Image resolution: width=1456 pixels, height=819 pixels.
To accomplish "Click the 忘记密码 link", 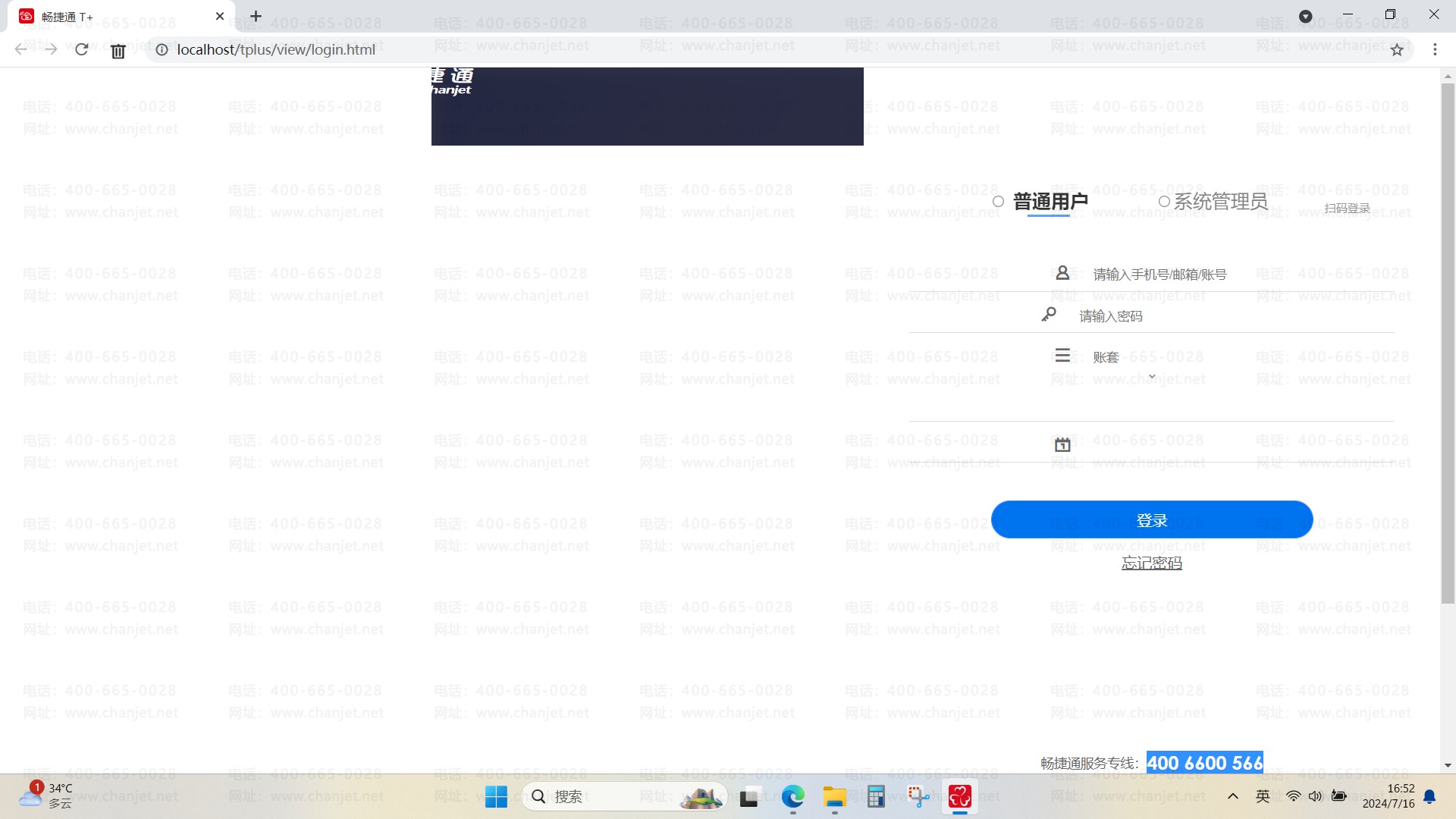I will (1151, 563).
